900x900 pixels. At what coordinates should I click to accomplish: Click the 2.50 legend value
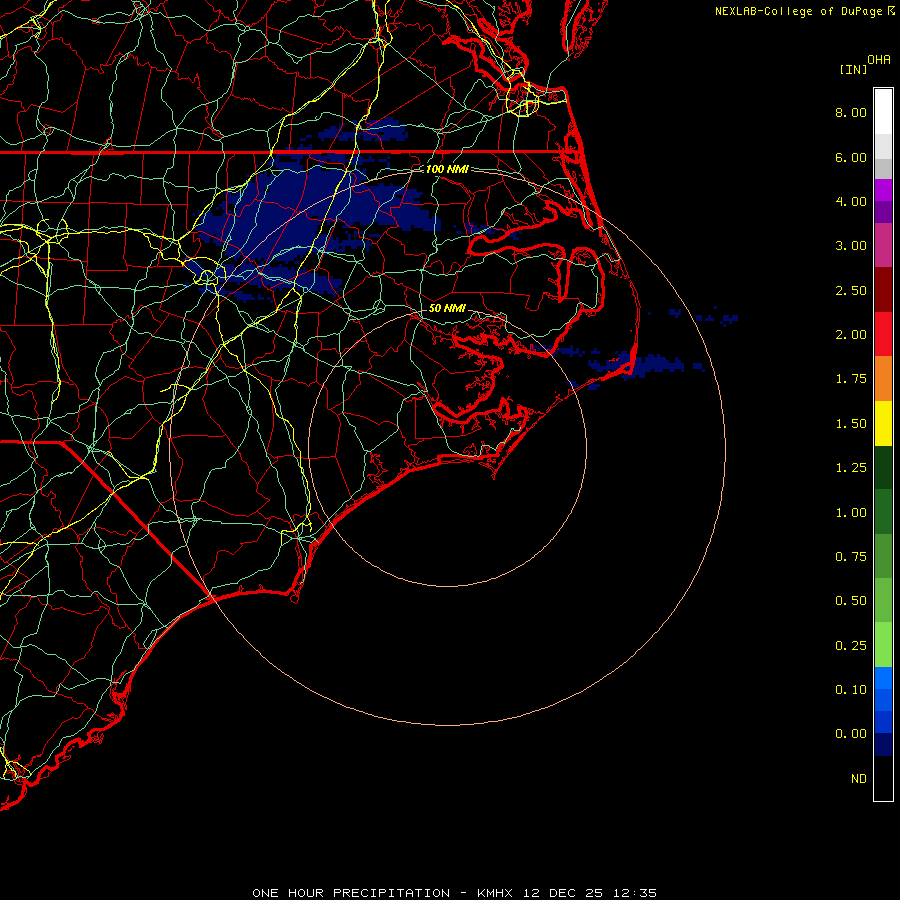(x=851, y=290)
